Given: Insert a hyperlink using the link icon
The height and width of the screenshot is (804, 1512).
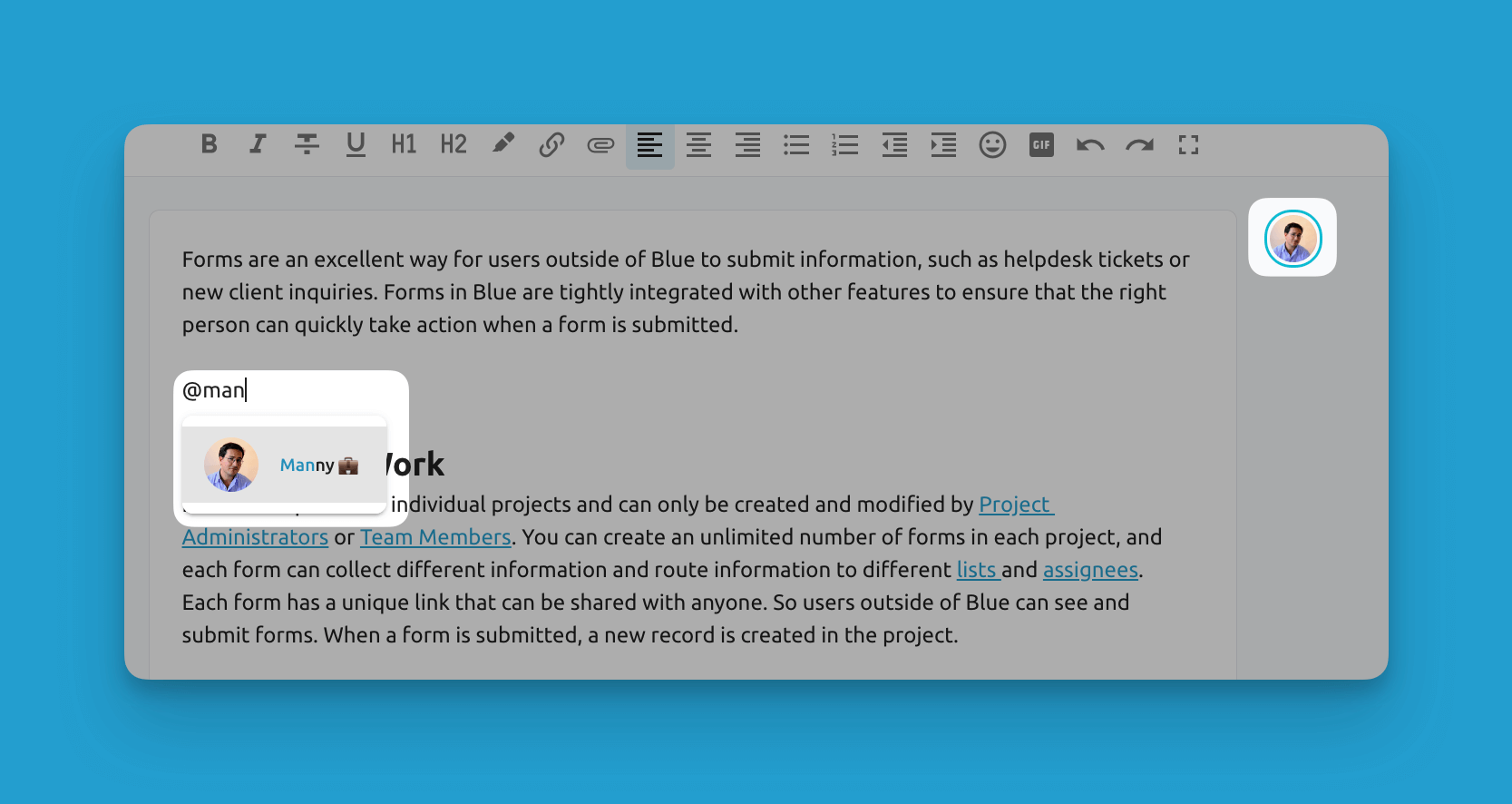Looking at the screenshot, I should click(x=551, y=144).
